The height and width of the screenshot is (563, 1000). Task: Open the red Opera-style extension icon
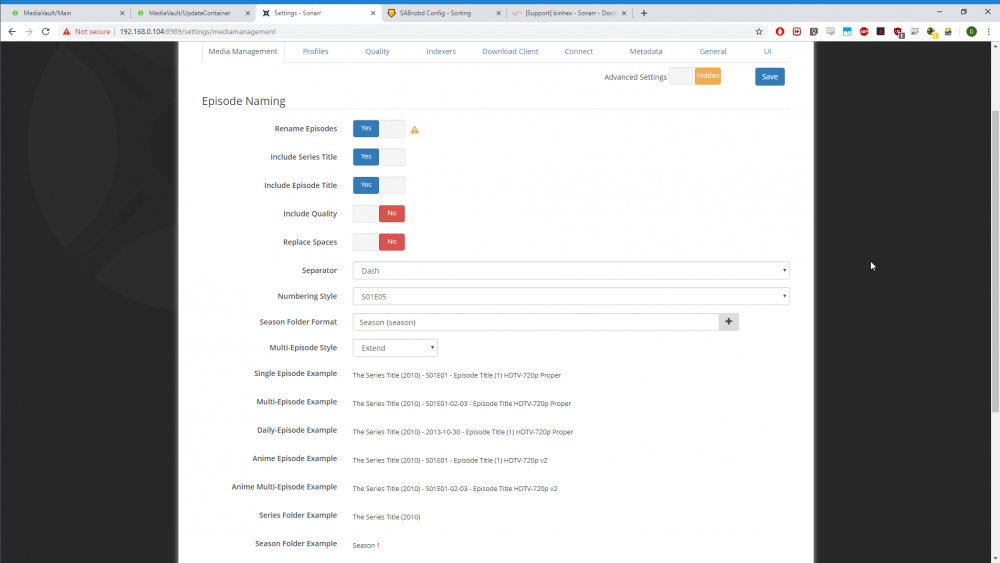point(780,31)
